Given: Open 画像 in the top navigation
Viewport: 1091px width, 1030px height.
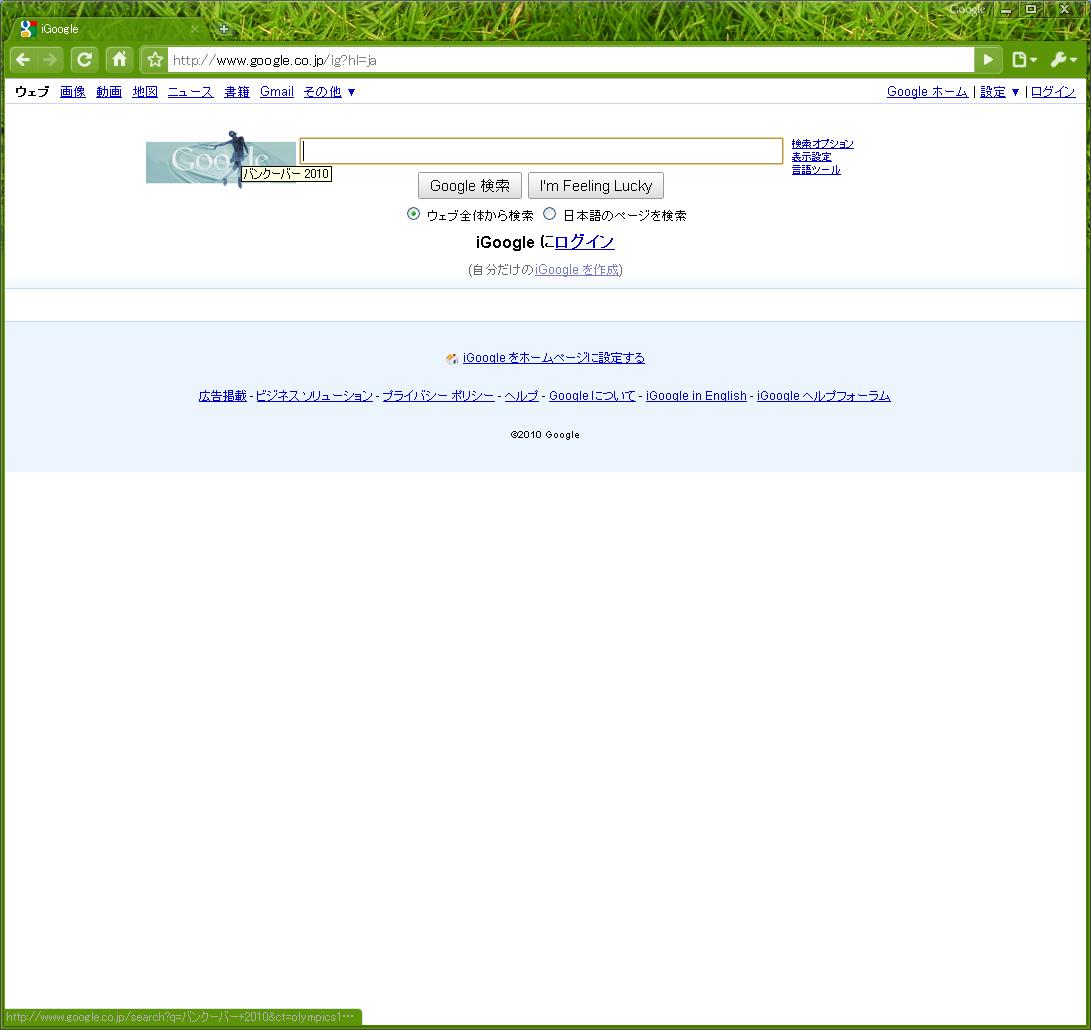Looking at the screenshot, I should point(72,92).
